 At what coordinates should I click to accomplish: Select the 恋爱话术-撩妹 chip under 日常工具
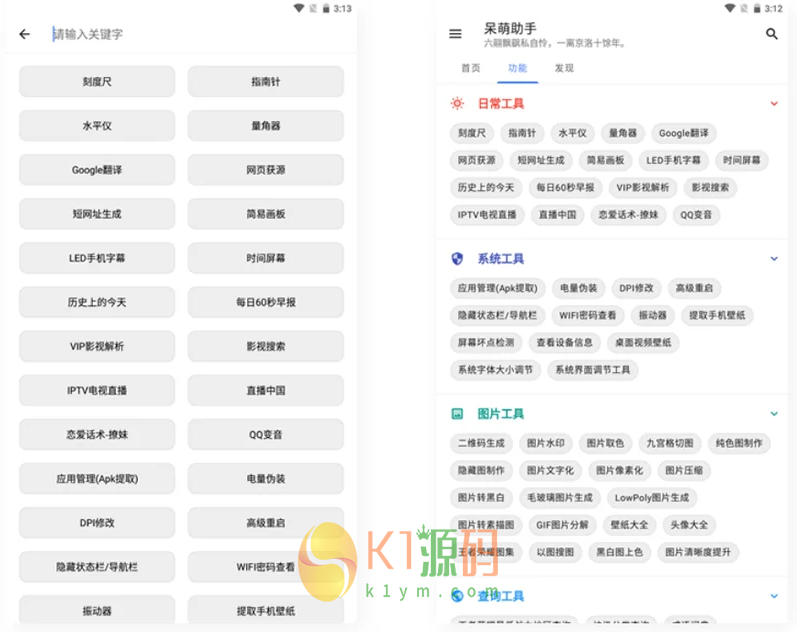pos(628,215)
